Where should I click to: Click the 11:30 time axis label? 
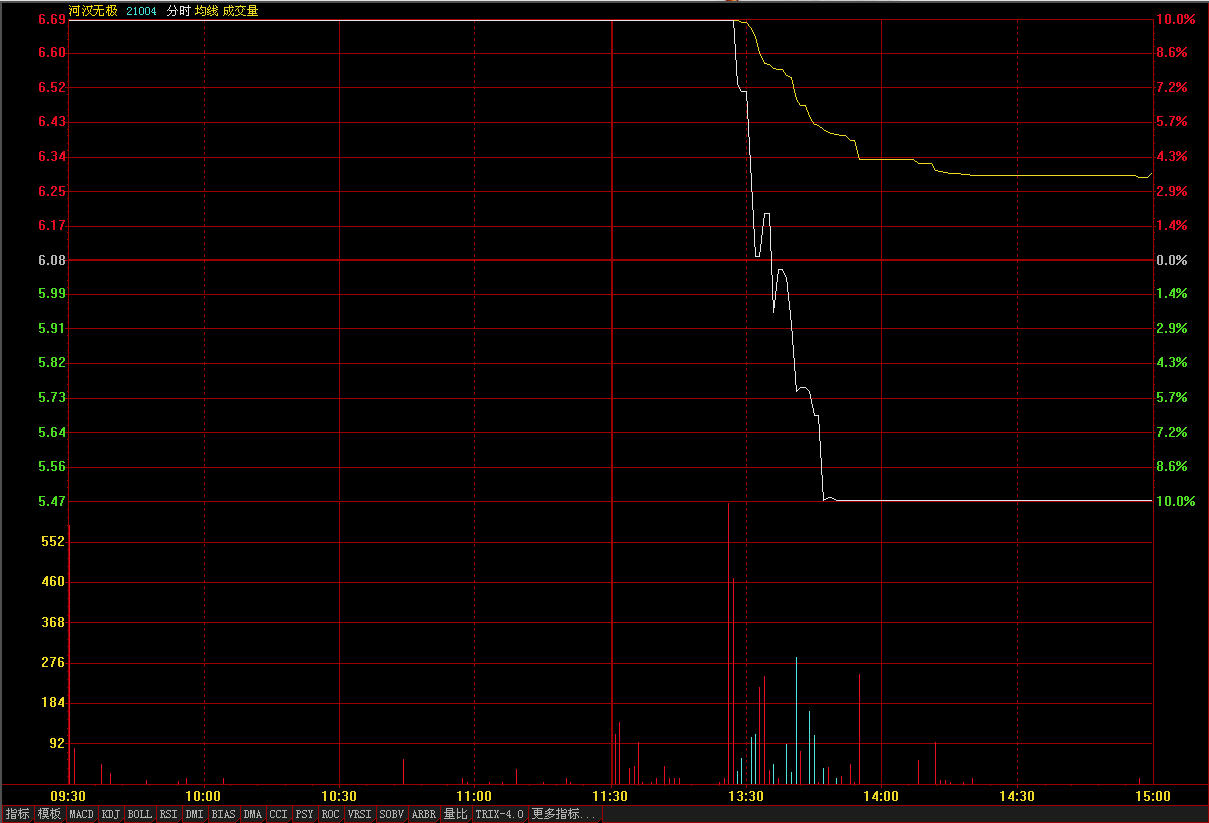point(610,796)
